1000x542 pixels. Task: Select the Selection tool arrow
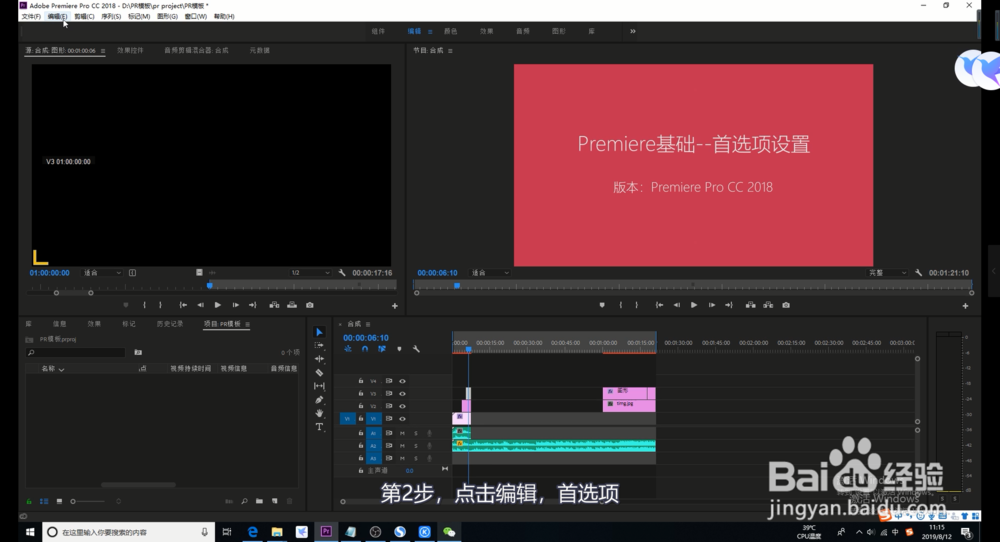click(x=320, y=332)
